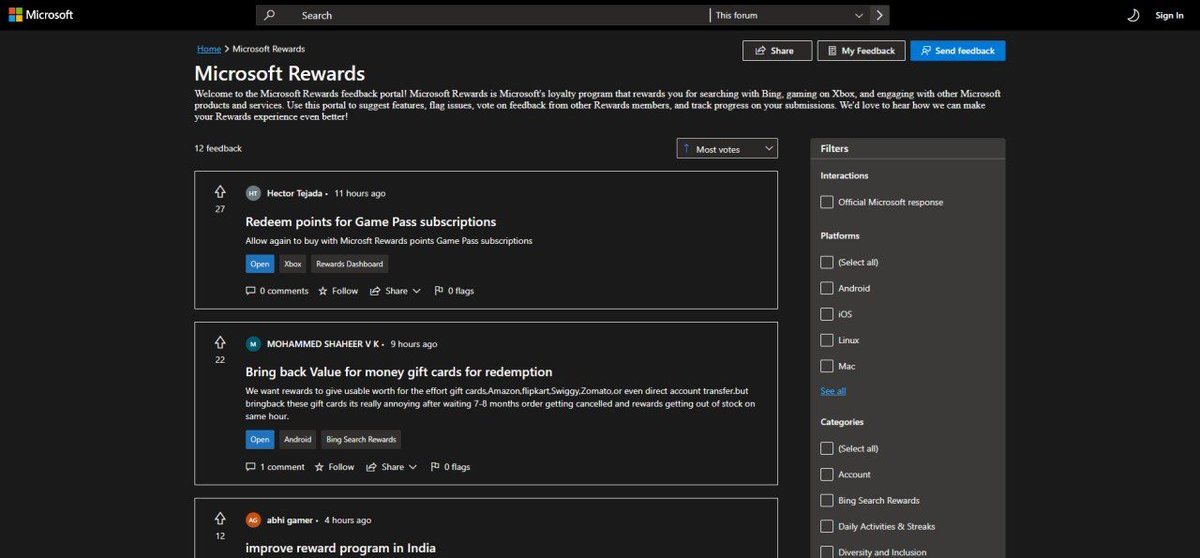
Task: Click the Open status tag on the gift cards post
Action: click(x=260, y=439)
